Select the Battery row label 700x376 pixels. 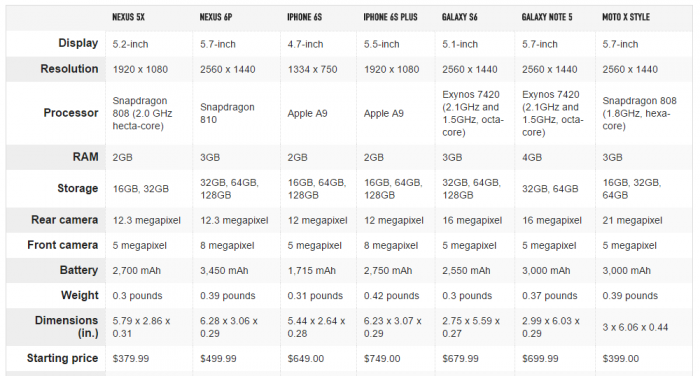coord(79,270)
